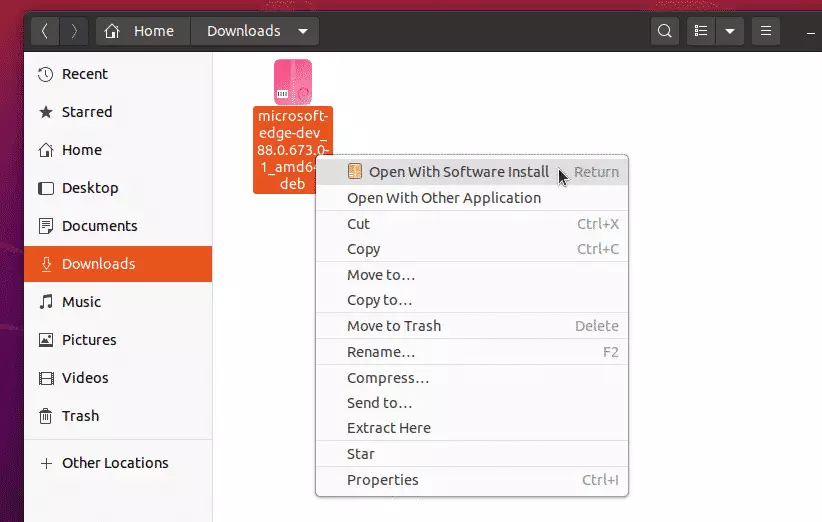Choose Open With Software Install

point(472,172)
